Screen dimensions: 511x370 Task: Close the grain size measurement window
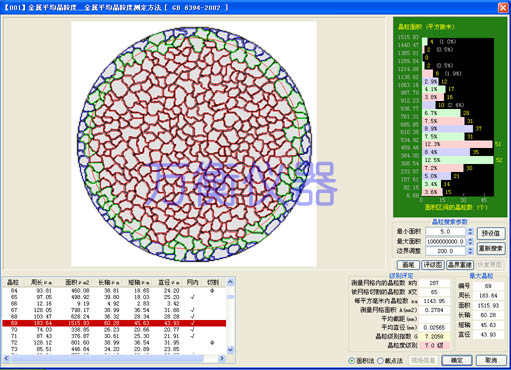tap(503, 7)
